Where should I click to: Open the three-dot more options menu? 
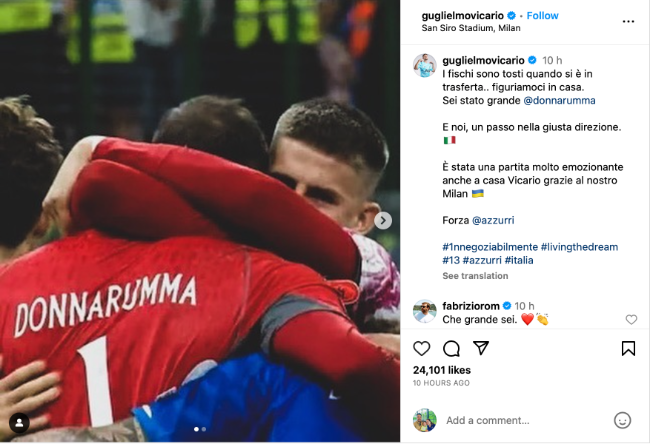pyautogui.click(x=628, y=22)
